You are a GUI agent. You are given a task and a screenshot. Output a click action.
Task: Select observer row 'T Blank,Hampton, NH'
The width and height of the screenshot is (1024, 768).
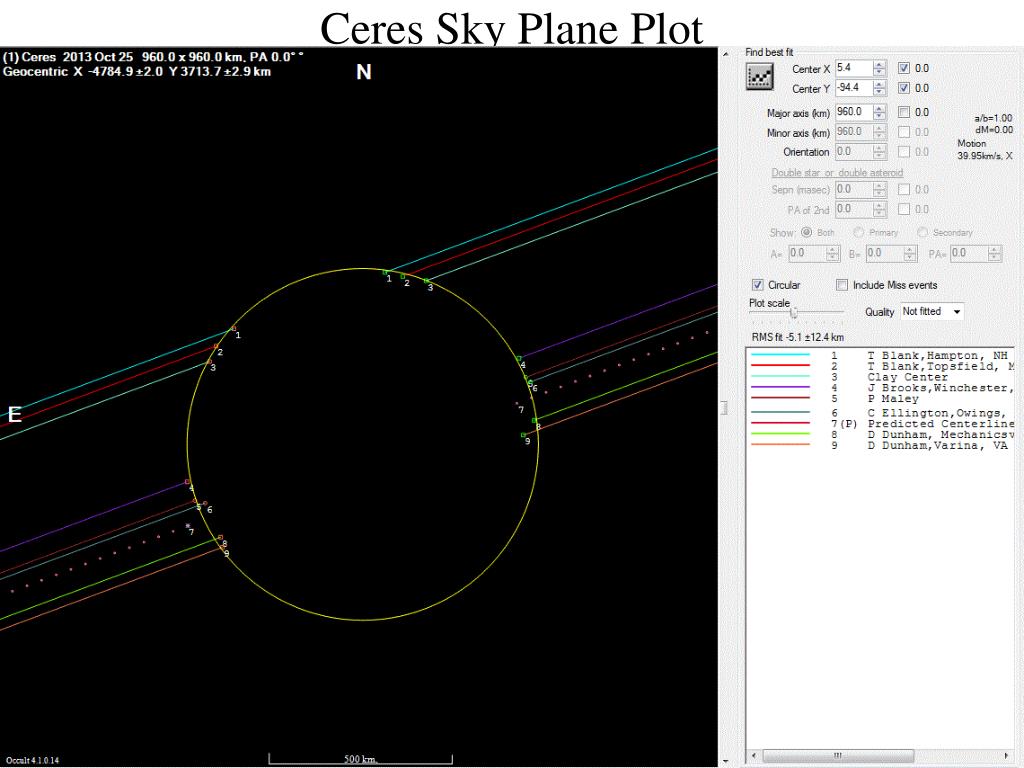(x=880, y=356)
